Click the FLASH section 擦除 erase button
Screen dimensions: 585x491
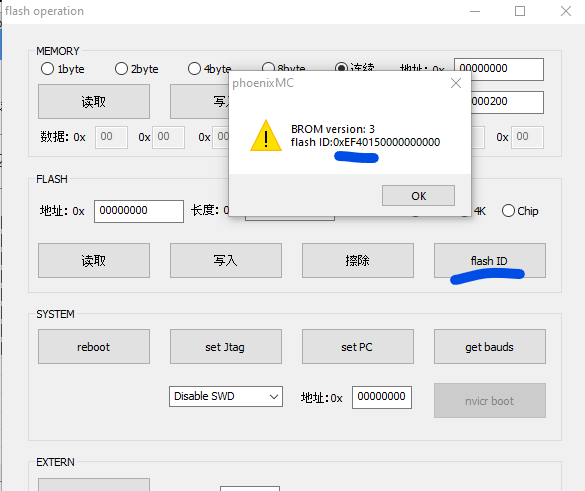[x=358, y=260]
